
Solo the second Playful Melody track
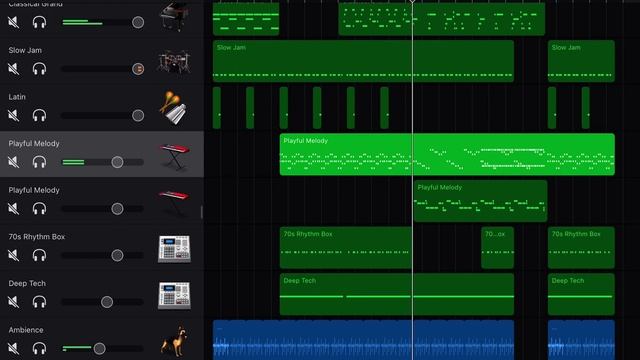tap(39, 209)
